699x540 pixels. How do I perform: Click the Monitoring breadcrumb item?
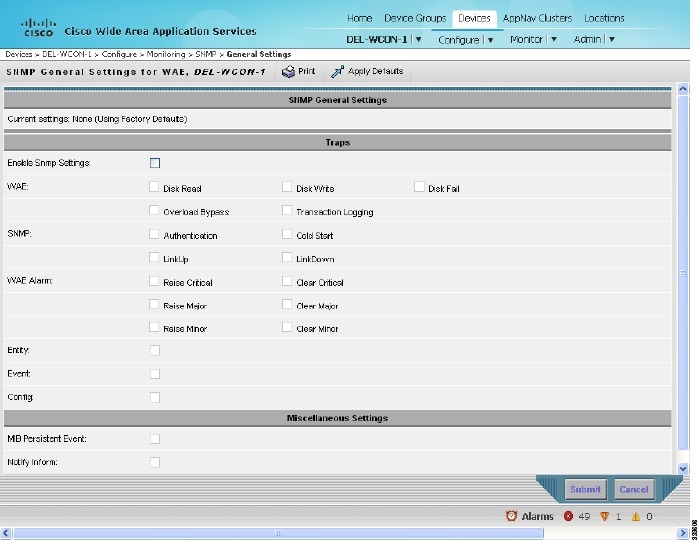pyautogui.click(x=166, y=54)
